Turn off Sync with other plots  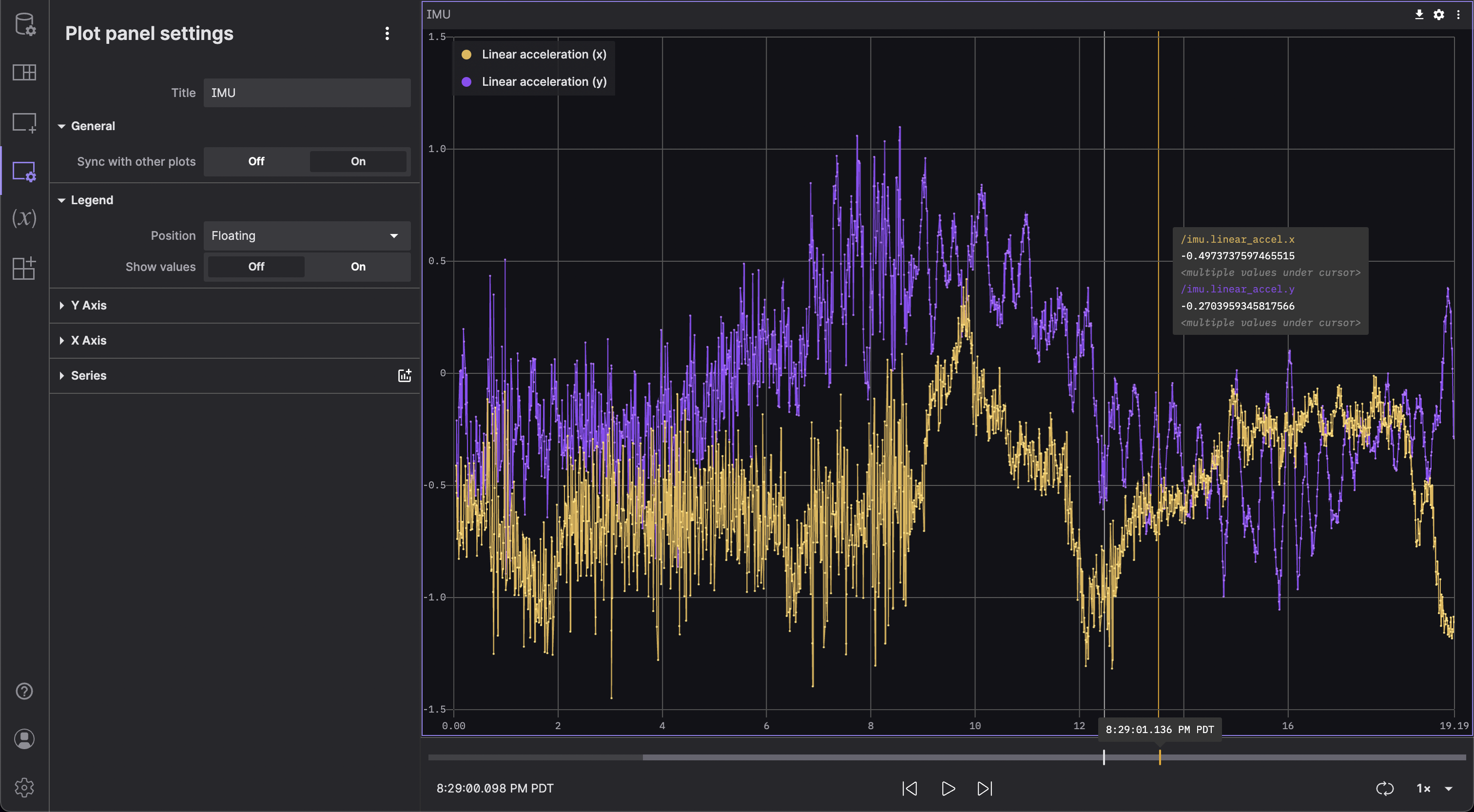256,161
